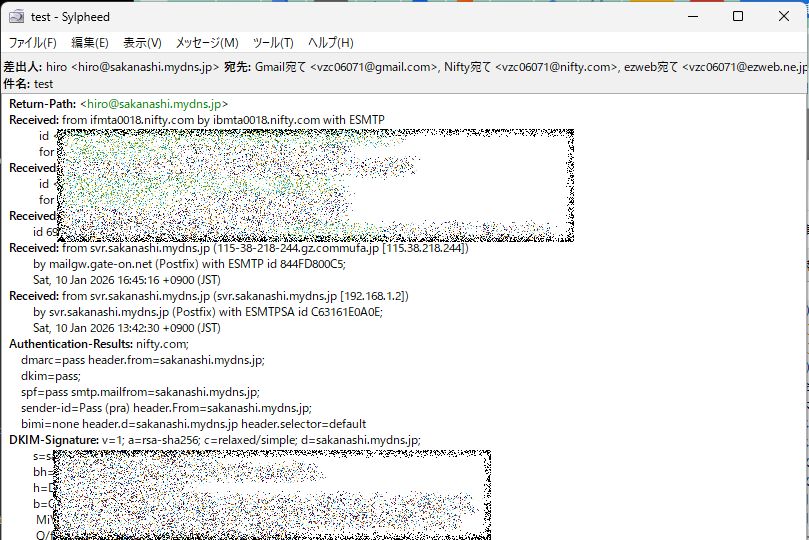Open the ヘルプ(H) menu
Image resolution: width=809 pixels, height=540 pixels.
pyautogui.click(x=330, y=43)
